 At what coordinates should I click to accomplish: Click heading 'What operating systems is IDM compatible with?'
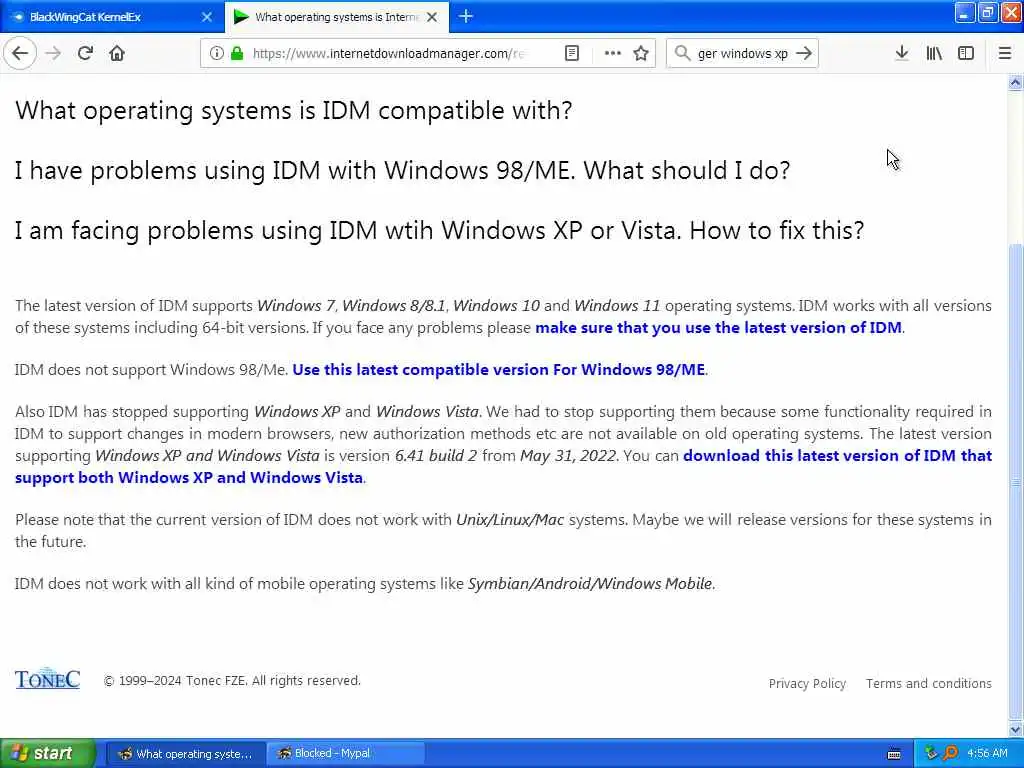click(x=294, y=110)
